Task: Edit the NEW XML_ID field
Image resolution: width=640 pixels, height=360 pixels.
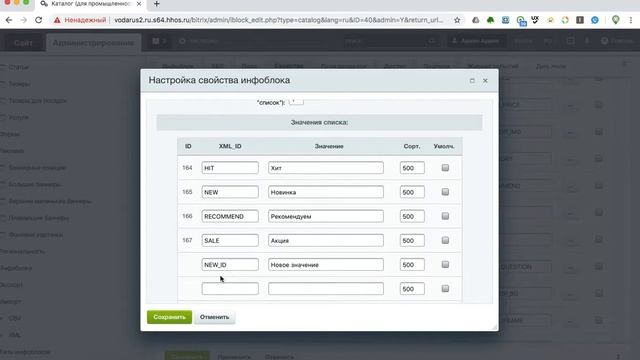Action: click(230, 192)
